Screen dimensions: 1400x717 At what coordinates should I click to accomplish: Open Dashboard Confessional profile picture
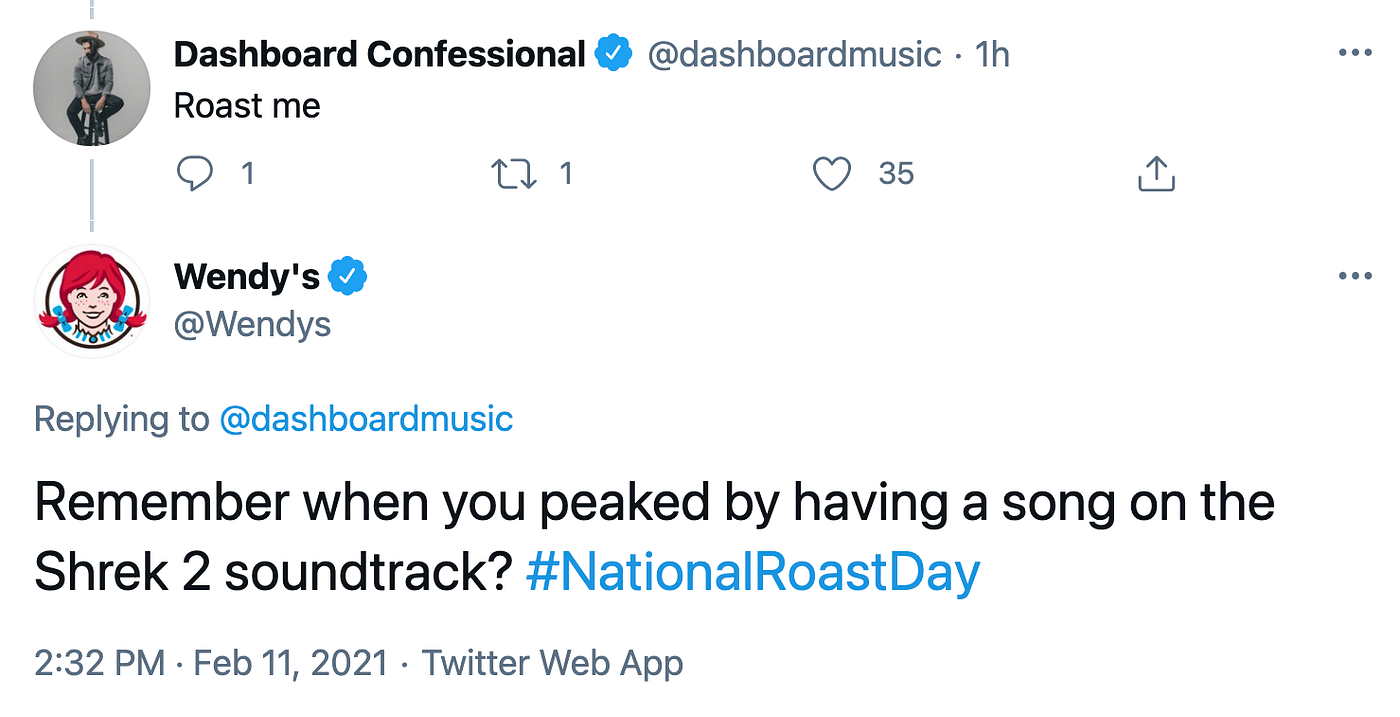(x=92, y=88)
